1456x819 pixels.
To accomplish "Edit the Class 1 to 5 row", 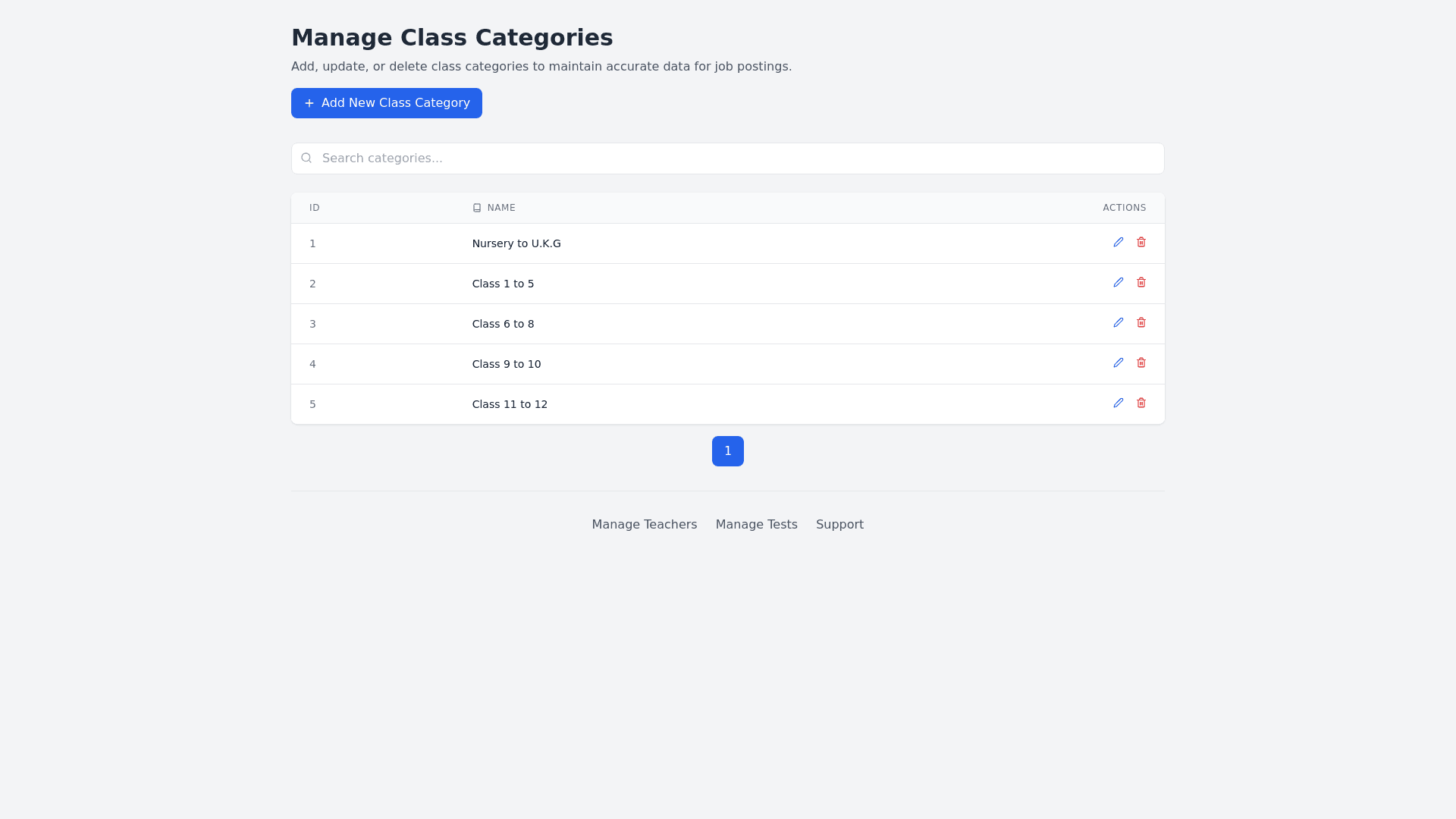I will pyautogui.click(x=1118, y=283).
